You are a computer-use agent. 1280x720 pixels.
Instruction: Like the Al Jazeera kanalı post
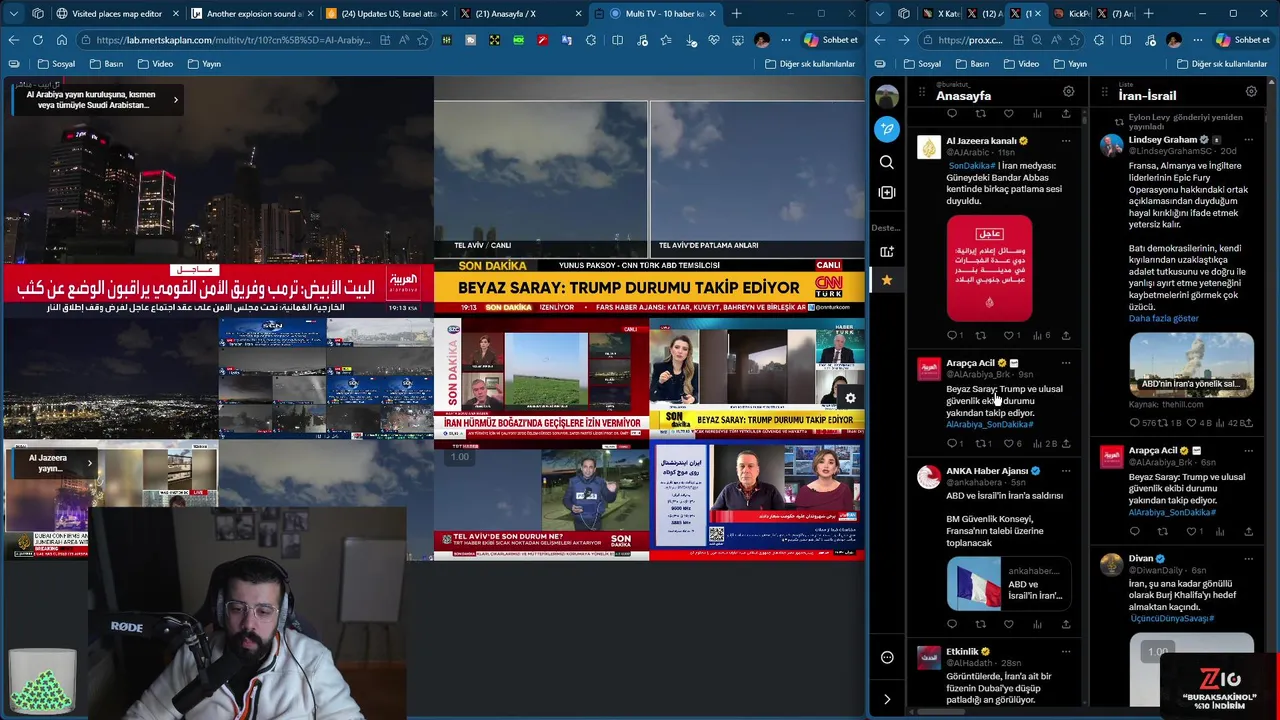coord(1010,335)
